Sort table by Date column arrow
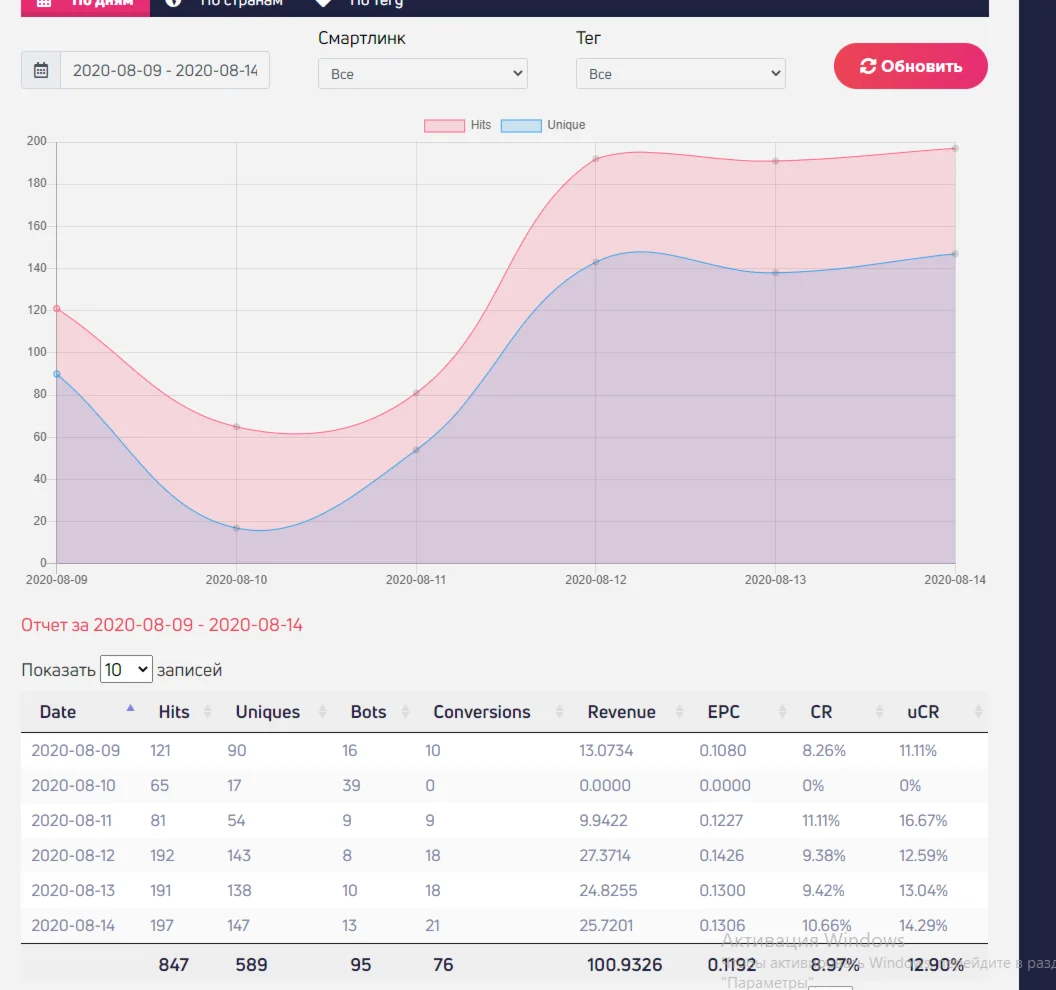Image resolution: width=1056 pixels, height=990 pixels. point(130,710)
